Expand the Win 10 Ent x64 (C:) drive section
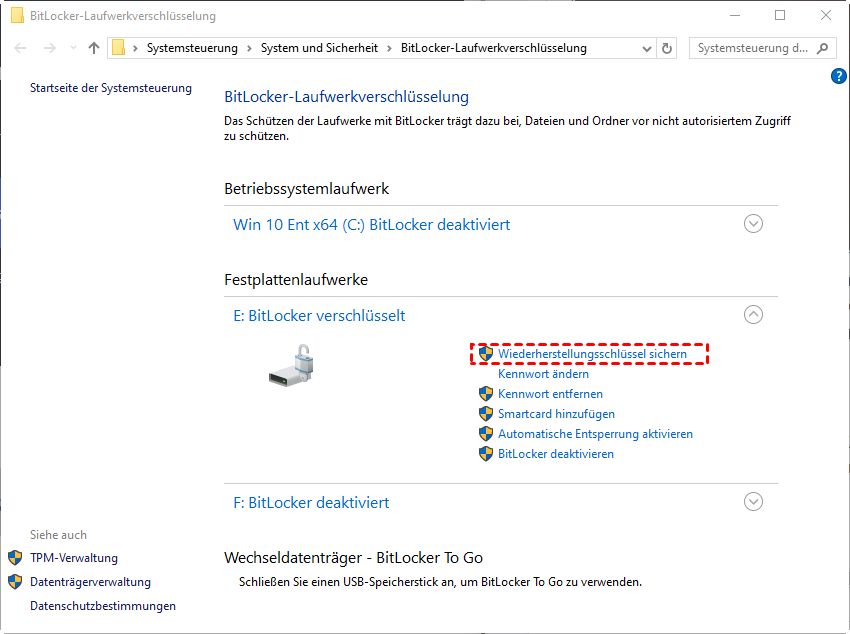Viewport: 850px width, 634px height. pos(753,224)
